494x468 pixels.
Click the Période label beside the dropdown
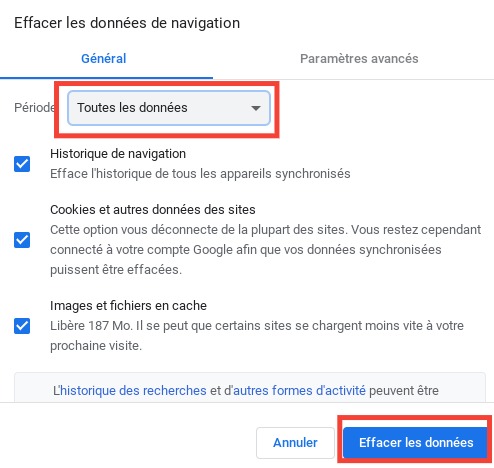(35, 108)
